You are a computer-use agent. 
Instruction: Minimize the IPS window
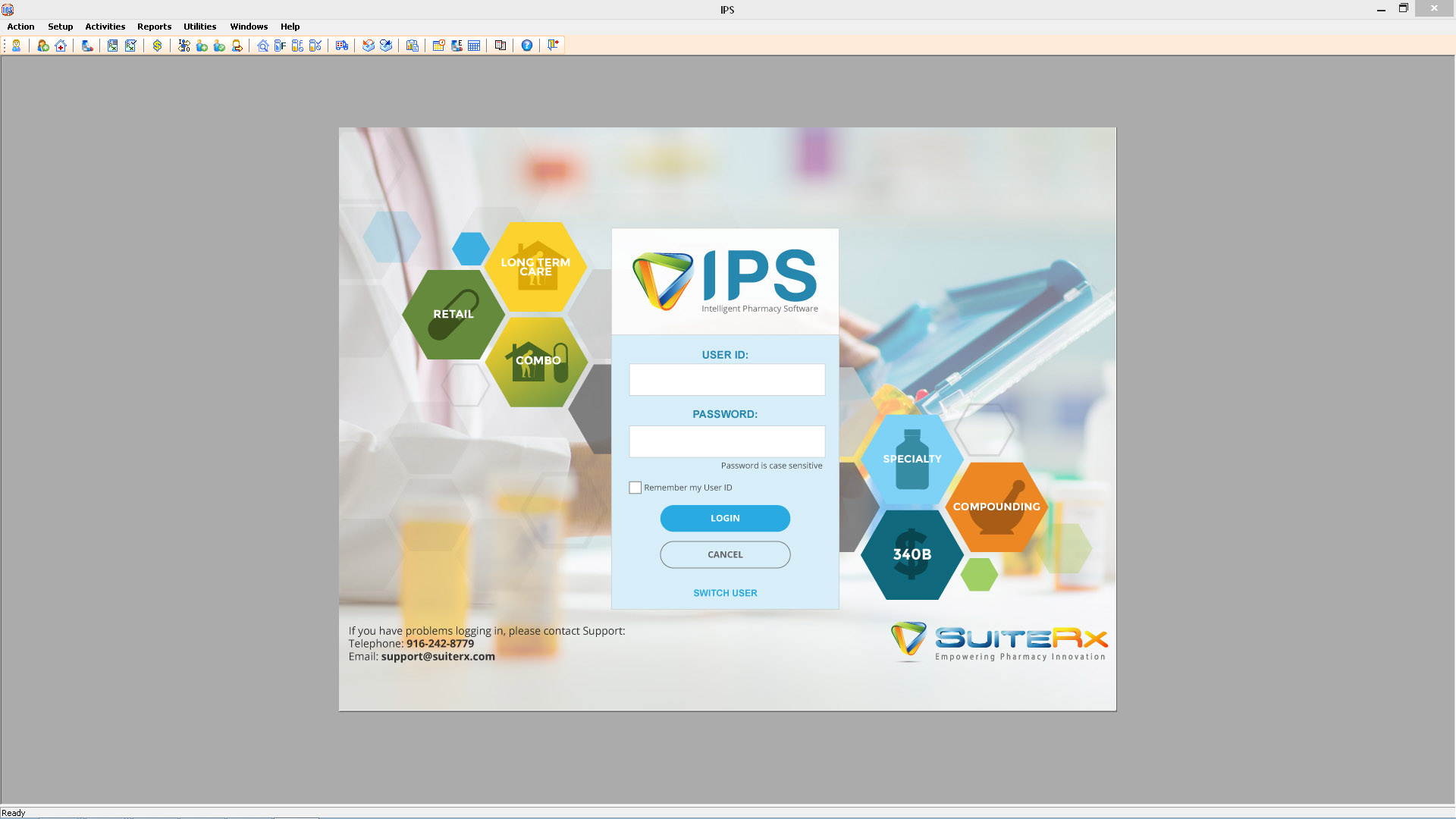1381,9
